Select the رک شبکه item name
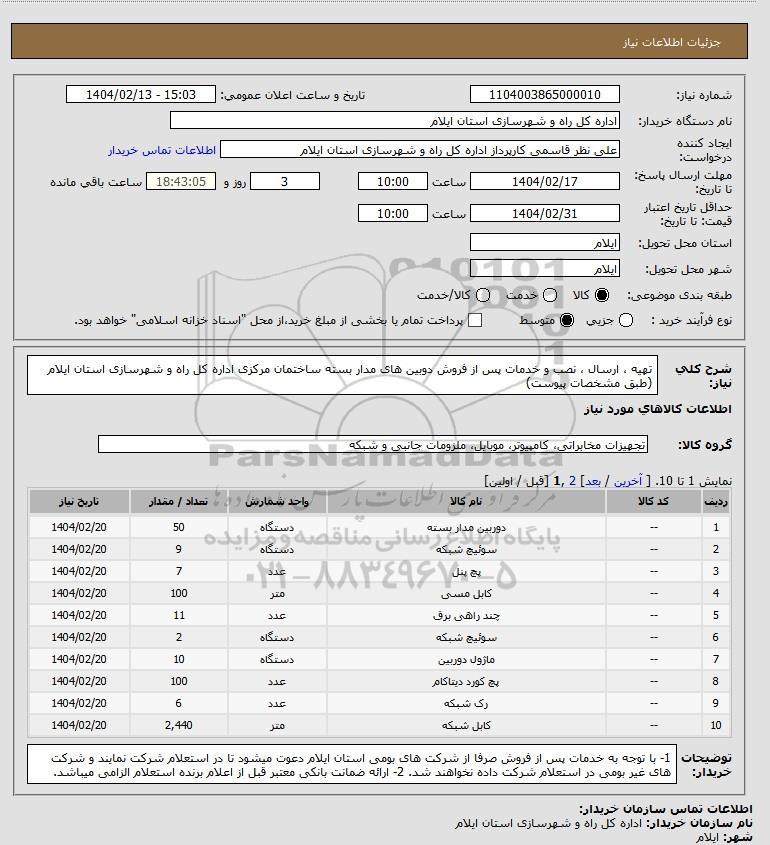This screenshot has height=845, width=770. click(466, 703)
